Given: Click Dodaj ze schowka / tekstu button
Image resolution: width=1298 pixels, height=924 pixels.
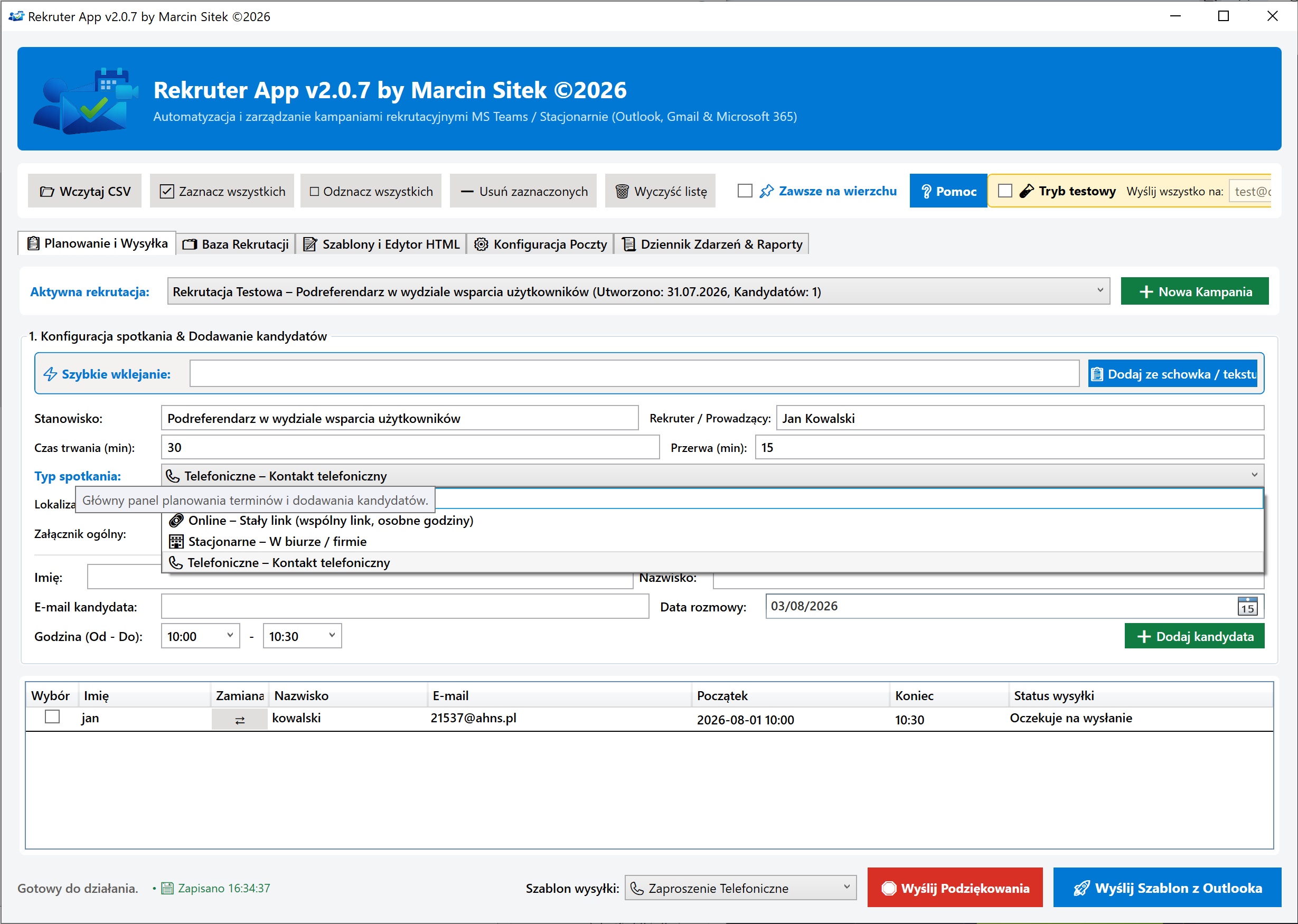Looking at the screenshot, I should point(1172,373).
